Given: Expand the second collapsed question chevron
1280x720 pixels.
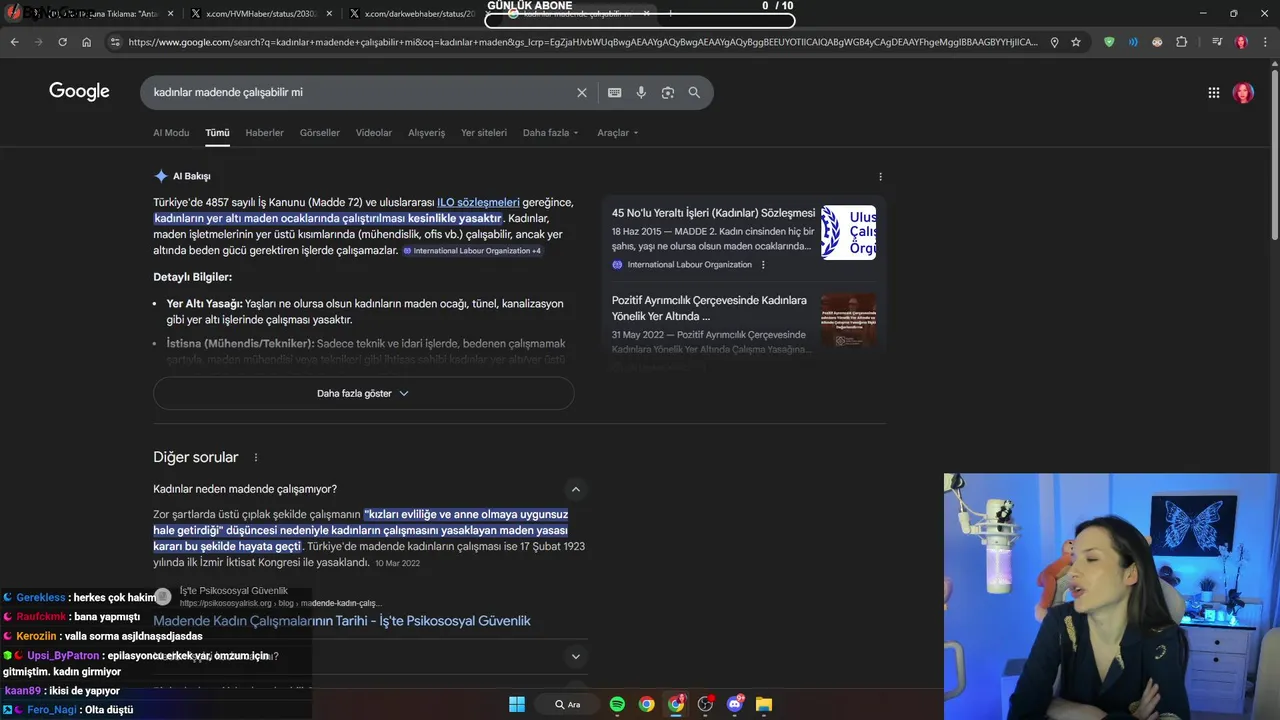Looking at the screenshot, I should (575, 657).
